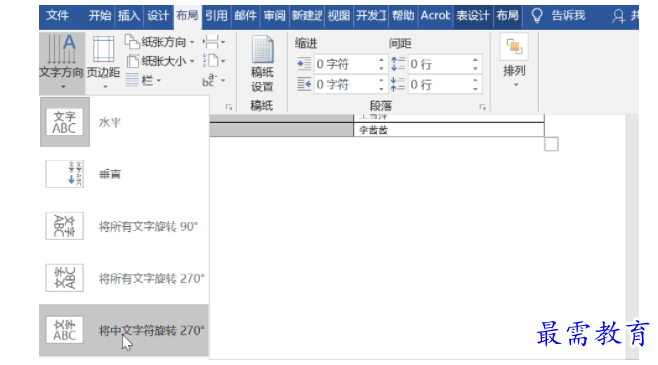Click the right indent icon
This screenshot has width=658, height=365.
pos(304,84)
